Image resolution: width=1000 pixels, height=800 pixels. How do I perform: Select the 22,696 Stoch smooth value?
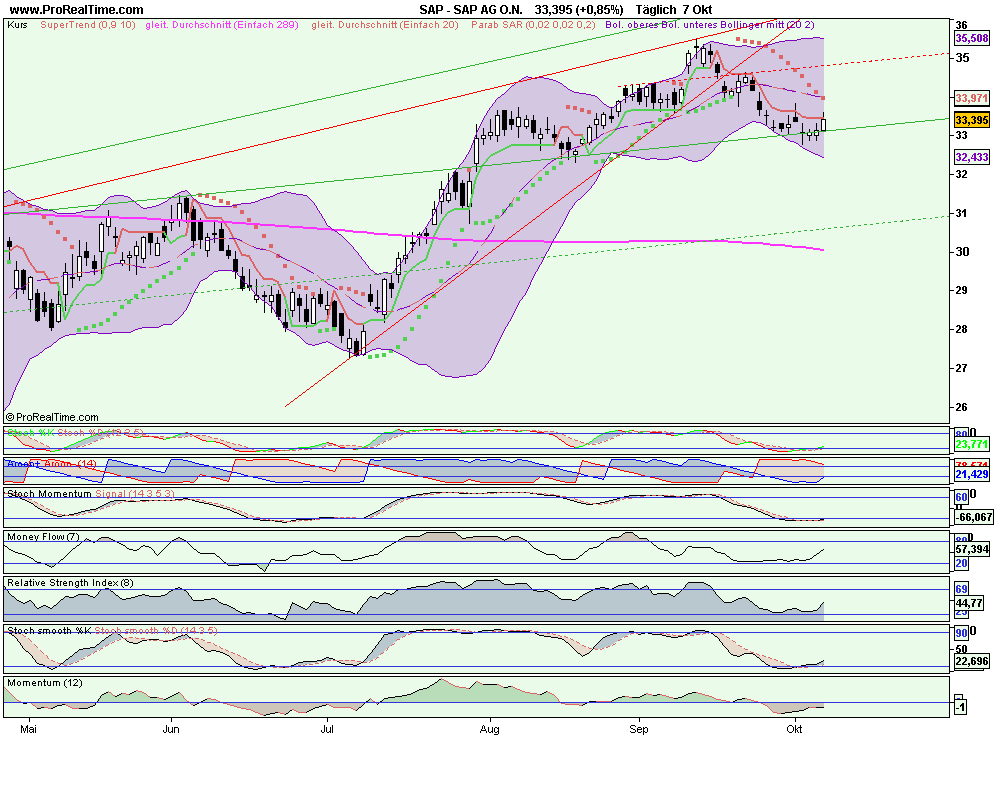pos(971,661)
